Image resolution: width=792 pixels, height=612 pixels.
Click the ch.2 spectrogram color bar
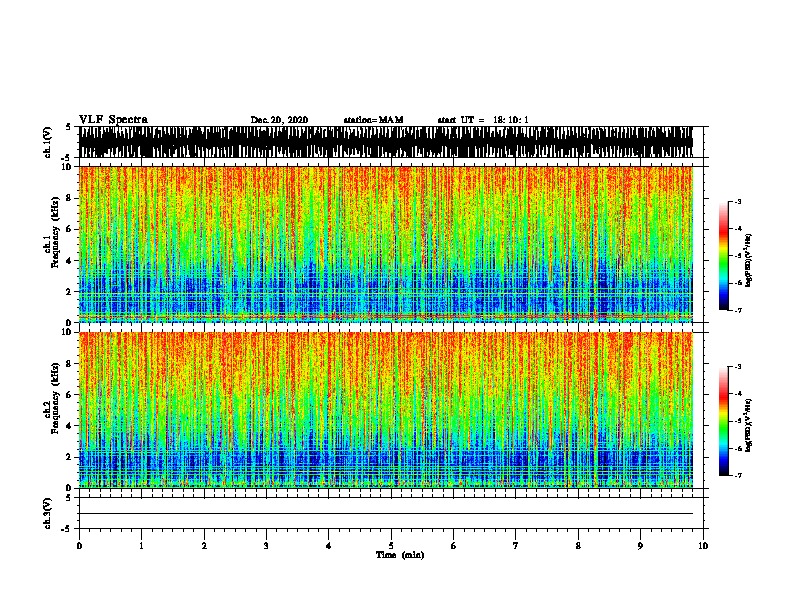point(724,421)
